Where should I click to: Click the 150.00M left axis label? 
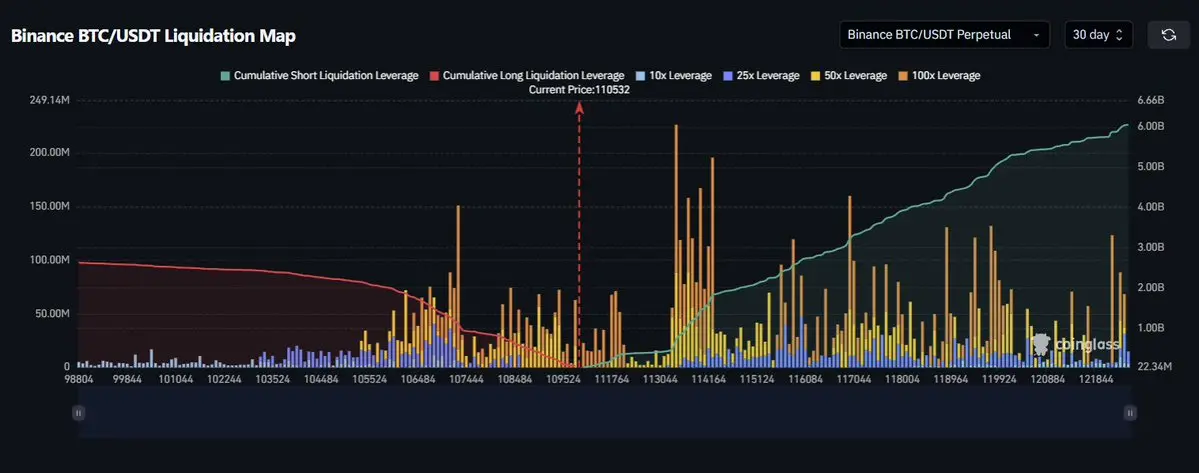(49, 206)
